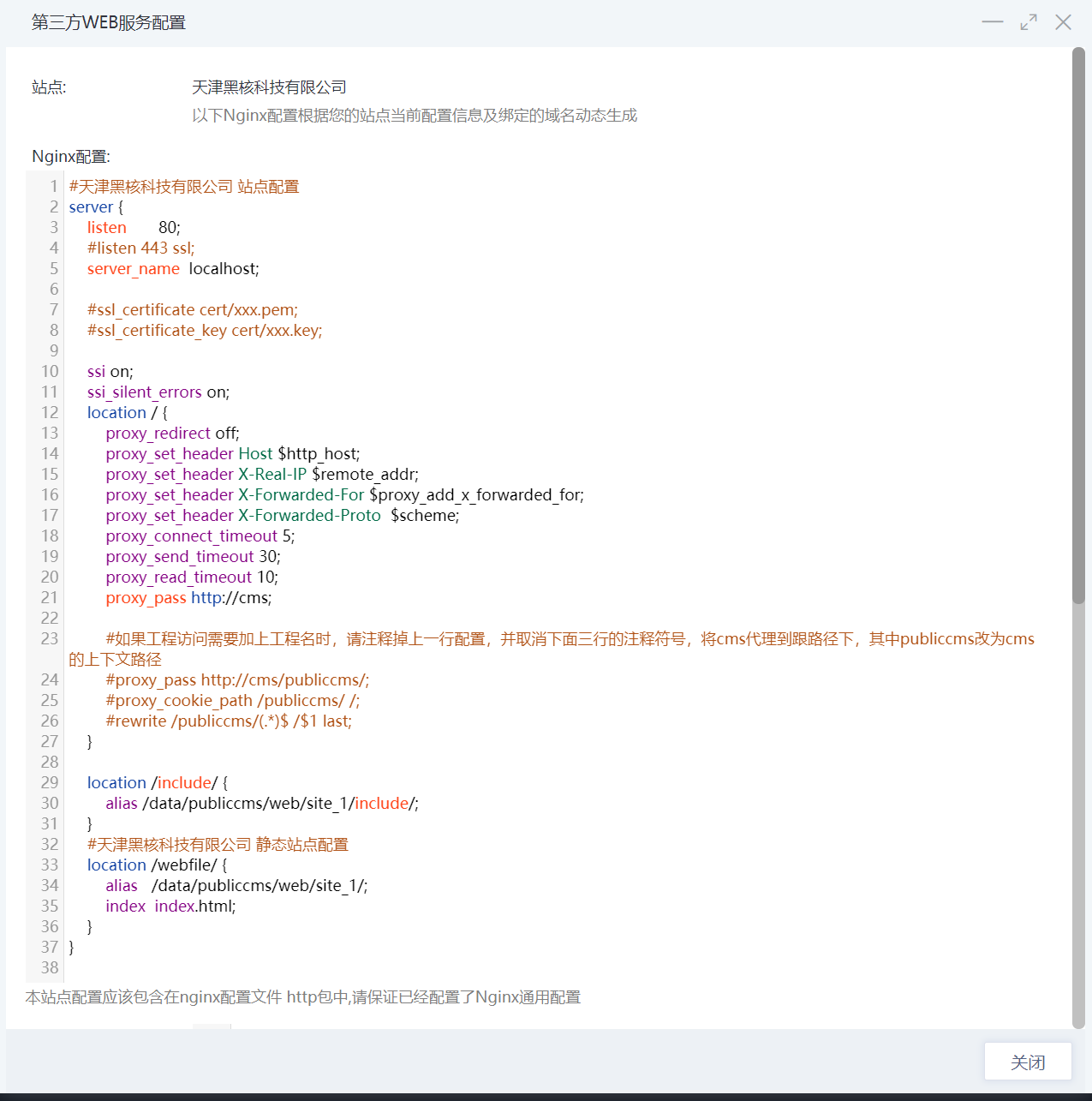Click line number 38 in the gutter
The height and width of the screenshot is (1101, 1092).
click(x=50, y=968)
